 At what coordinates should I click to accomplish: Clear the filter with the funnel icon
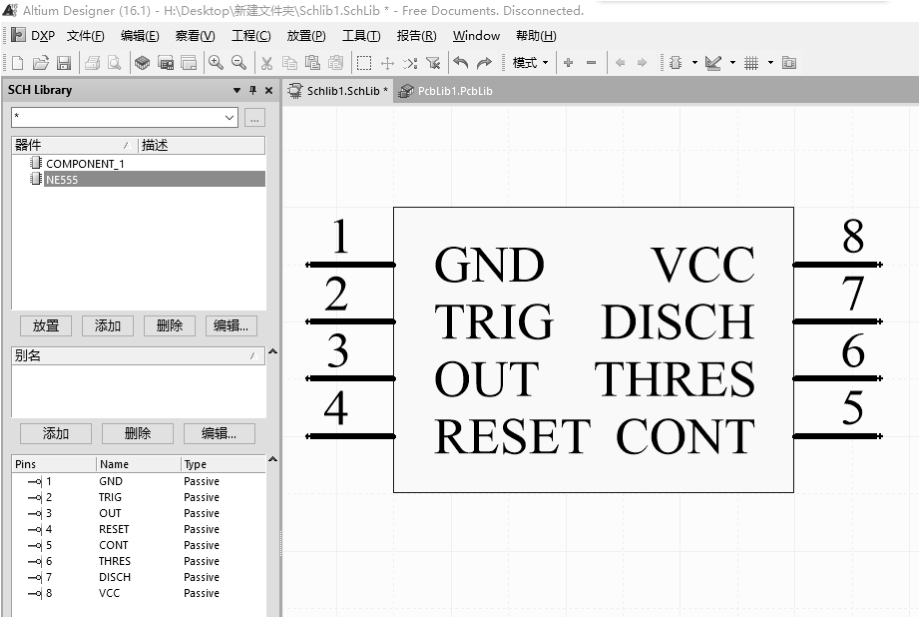433,63
